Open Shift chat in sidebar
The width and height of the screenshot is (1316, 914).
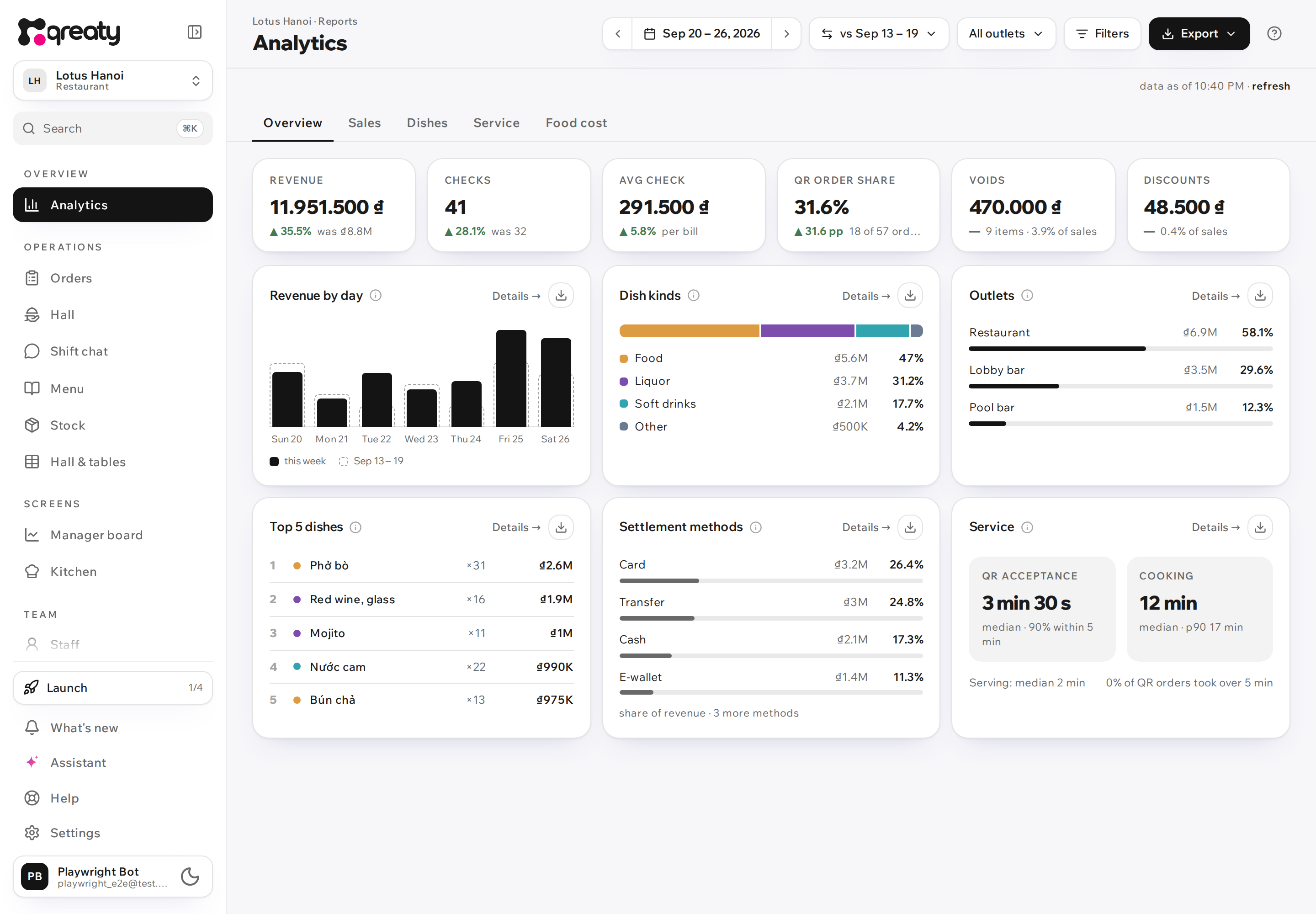(113, 351)
